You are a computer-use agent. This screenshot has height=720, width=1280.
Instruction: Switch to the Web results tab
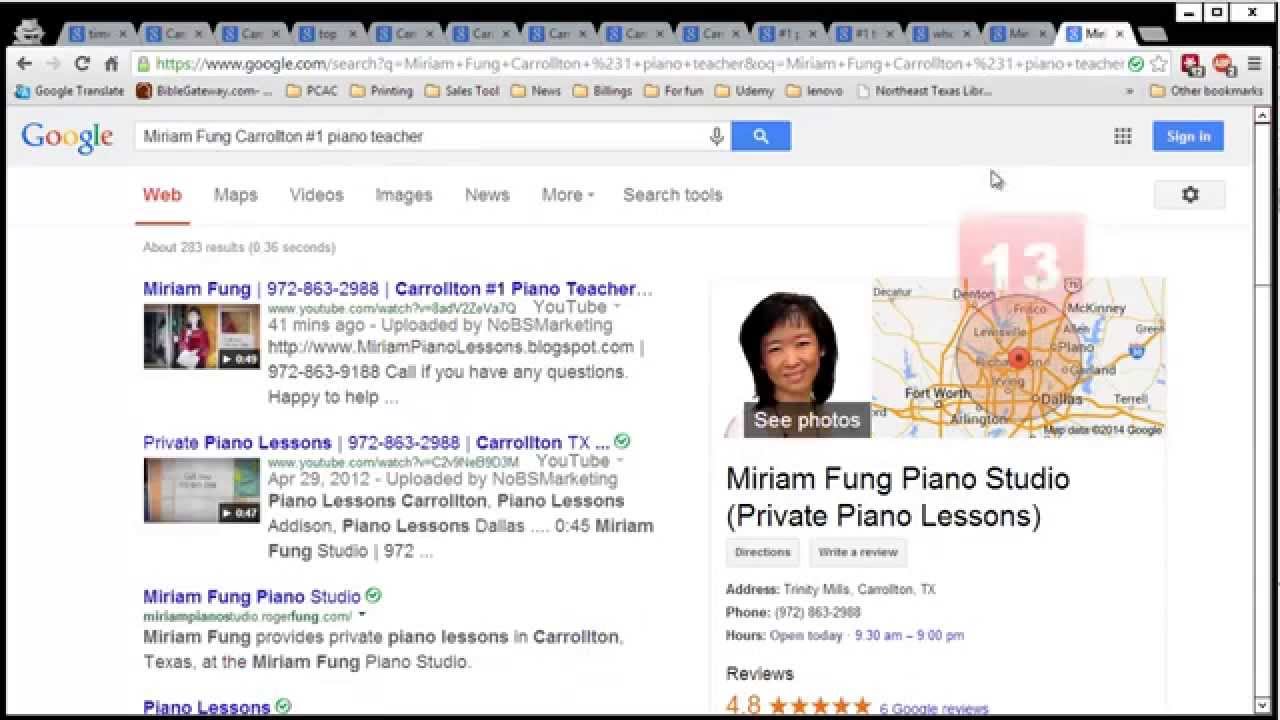pyautogui.click(x=162, y=195)
